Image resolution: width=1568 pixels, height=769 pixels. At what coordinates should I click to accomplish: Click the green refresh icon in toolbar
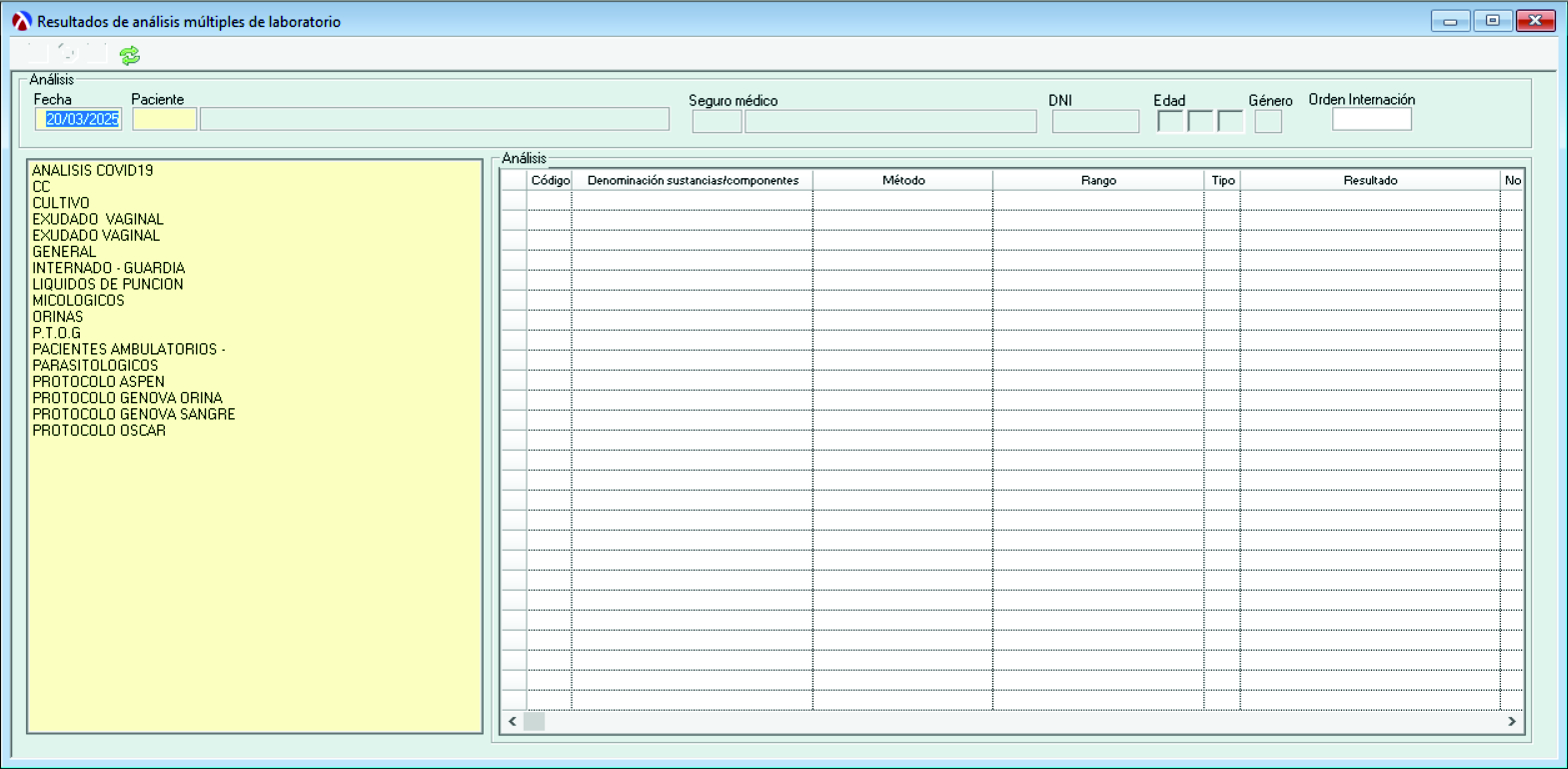[130, 56]
